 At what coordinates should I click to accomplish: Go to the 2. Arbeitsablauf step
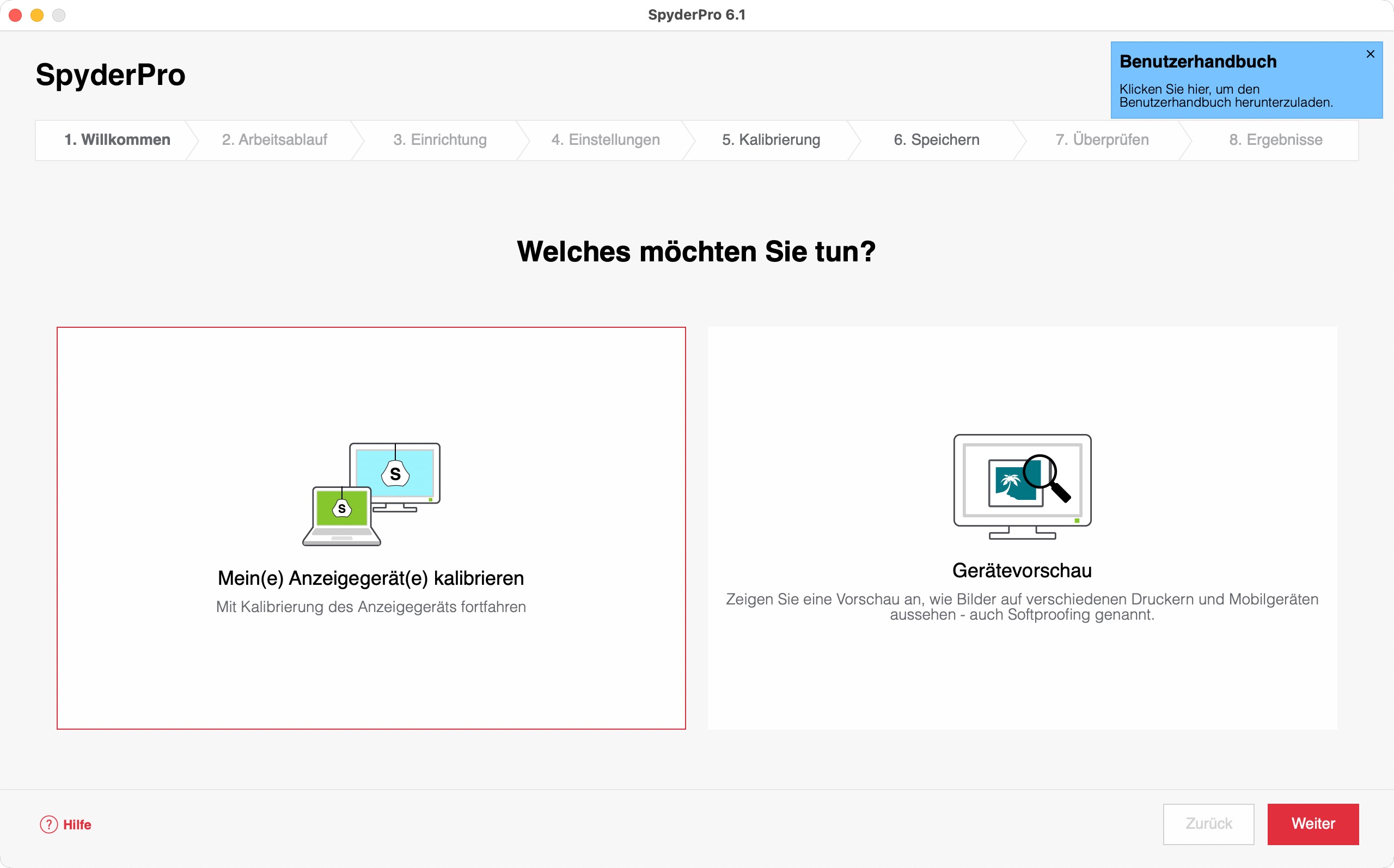(x=274, y=140)
